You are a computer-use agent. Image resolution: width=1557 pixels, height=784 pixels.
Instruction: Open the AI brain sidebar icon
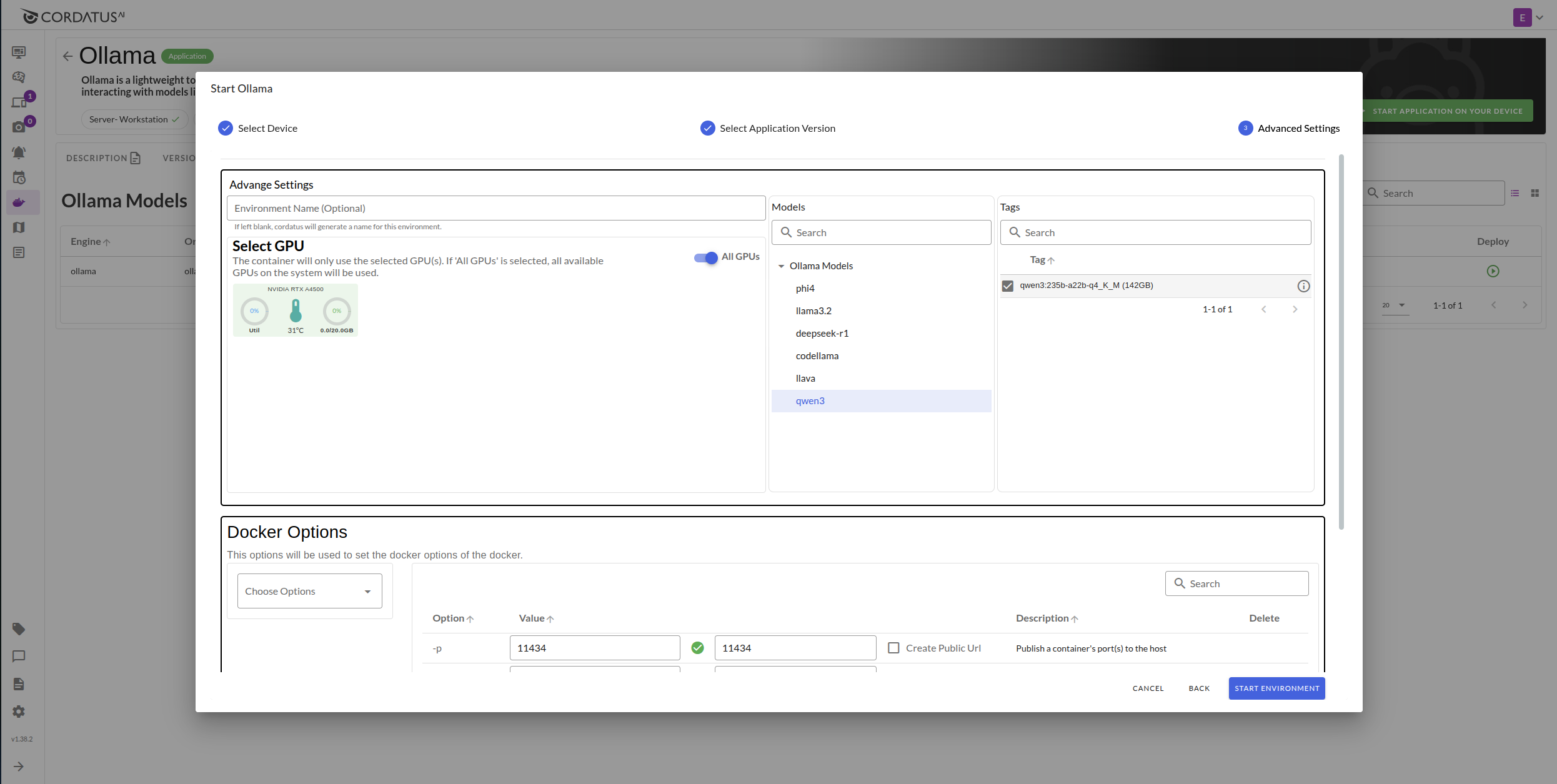click(x=19, y=77)
